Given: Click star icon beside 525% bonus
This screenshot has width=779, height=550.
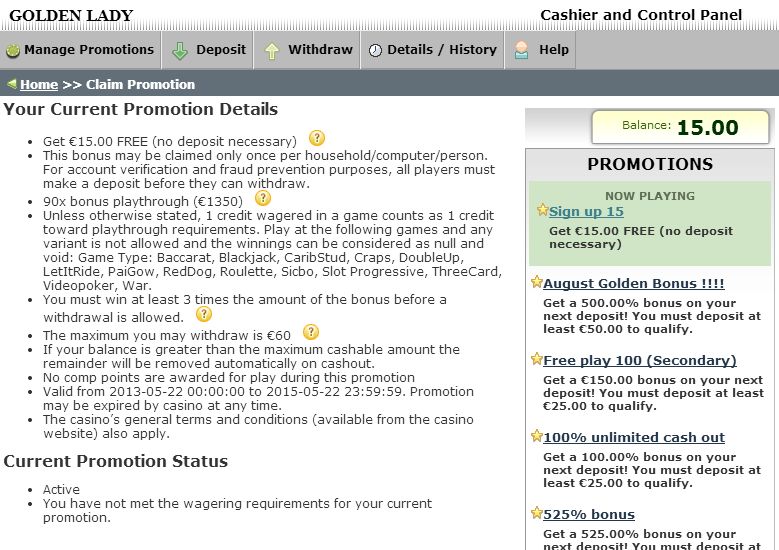Looking at the screenshot, I should [537, 513].
